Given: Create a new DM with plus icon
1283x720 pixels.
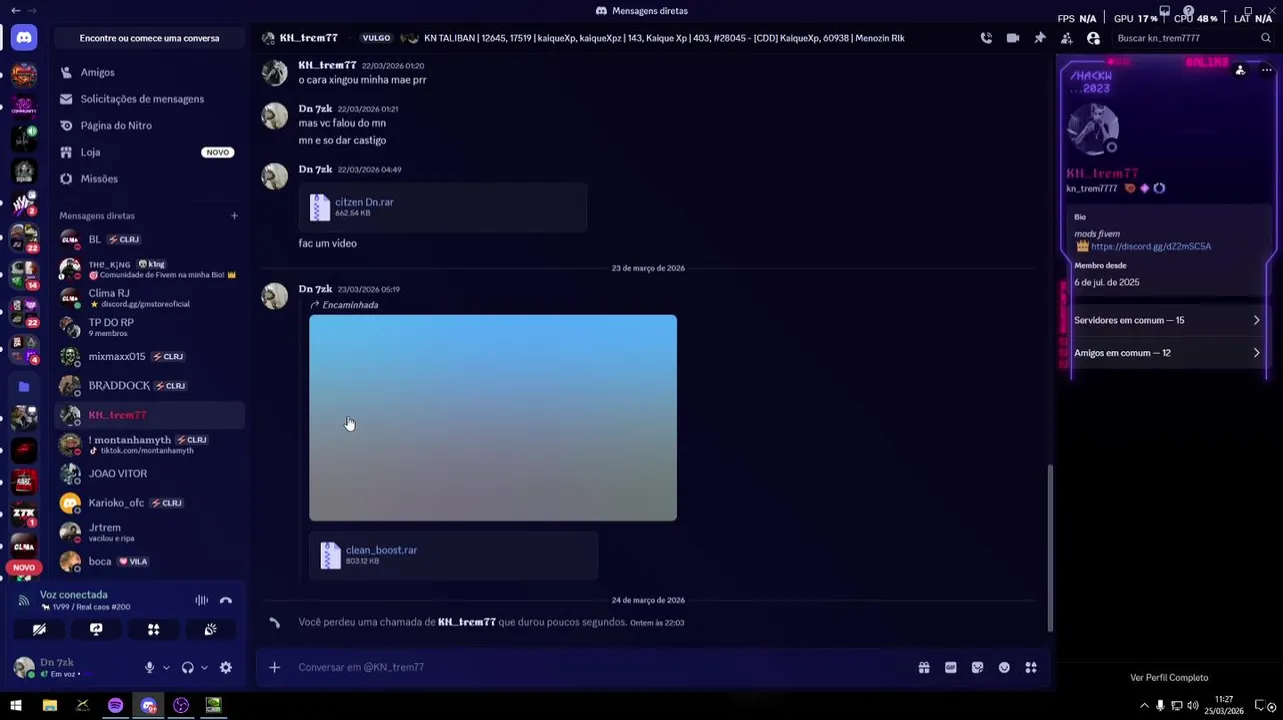Looking at the screenshot, I should 234,216.
